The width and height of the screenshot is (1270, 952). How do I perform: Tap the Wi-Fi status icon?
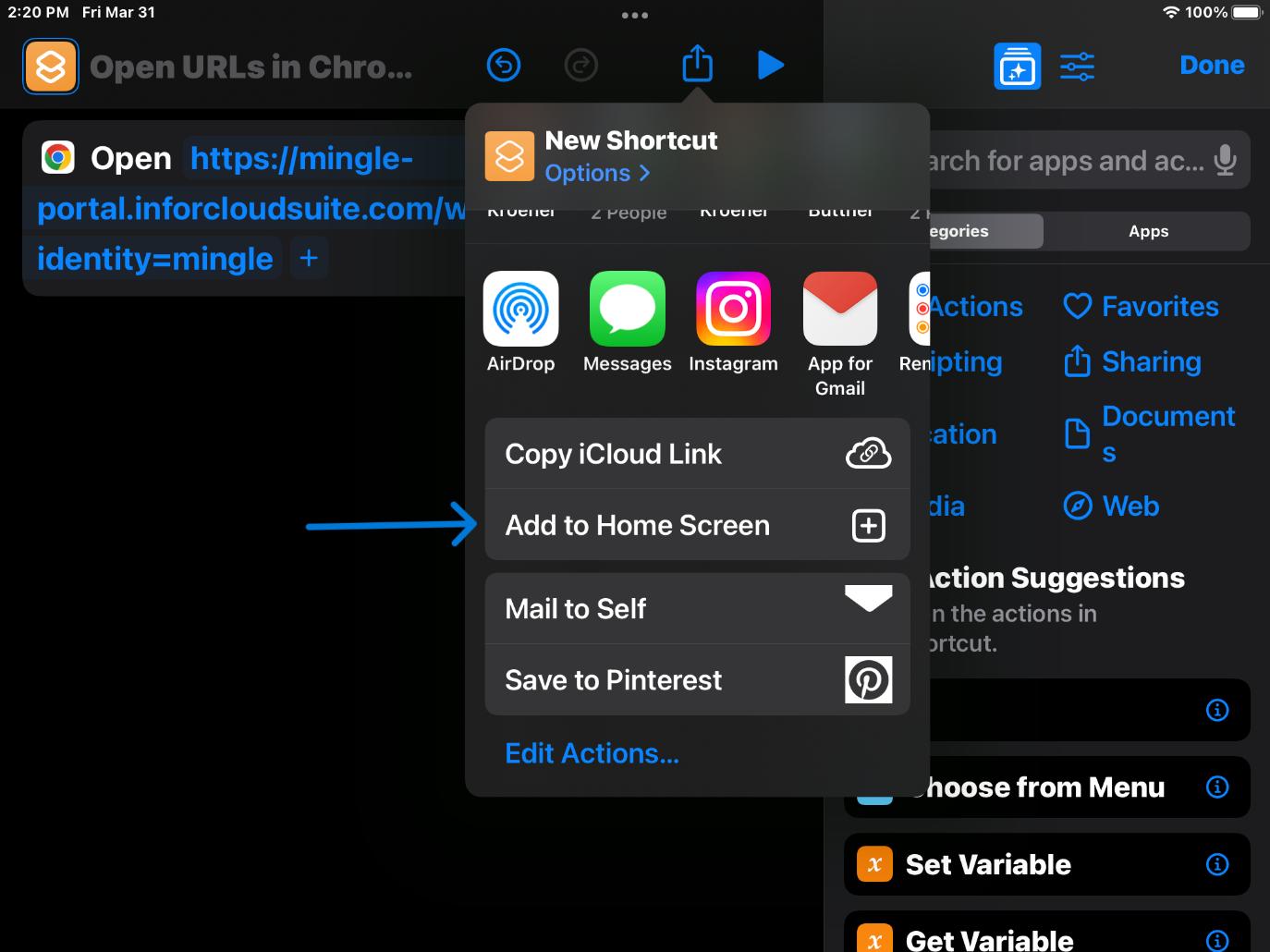[x=1171, y=12]
